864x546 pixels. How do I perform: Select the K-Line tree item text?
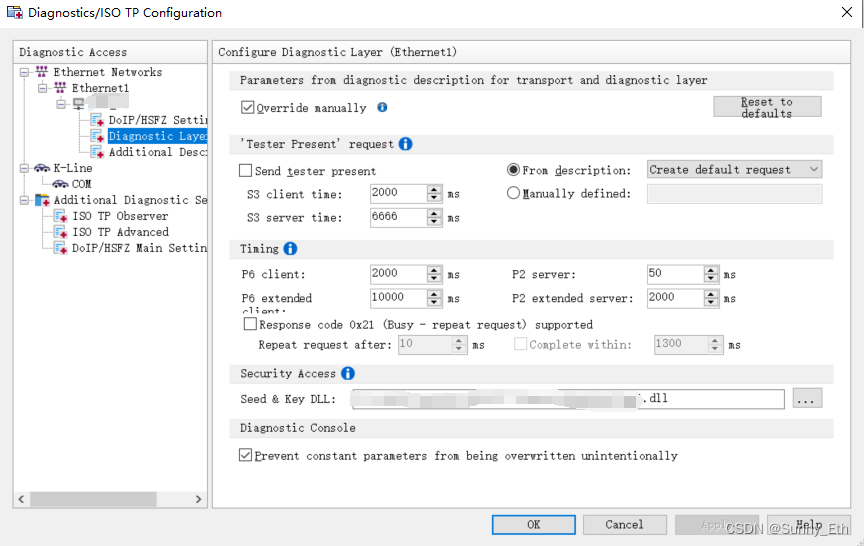[73, 167]
